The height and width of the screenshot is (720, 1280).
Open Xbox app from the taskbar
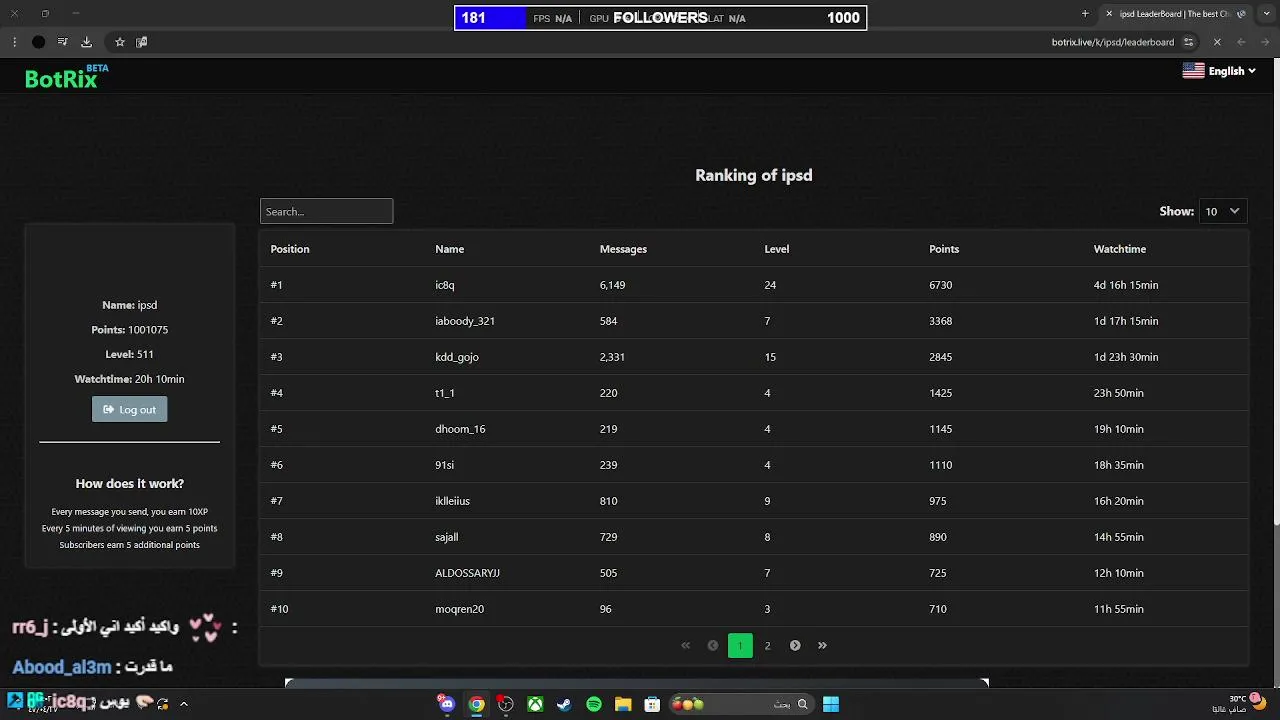536,704
